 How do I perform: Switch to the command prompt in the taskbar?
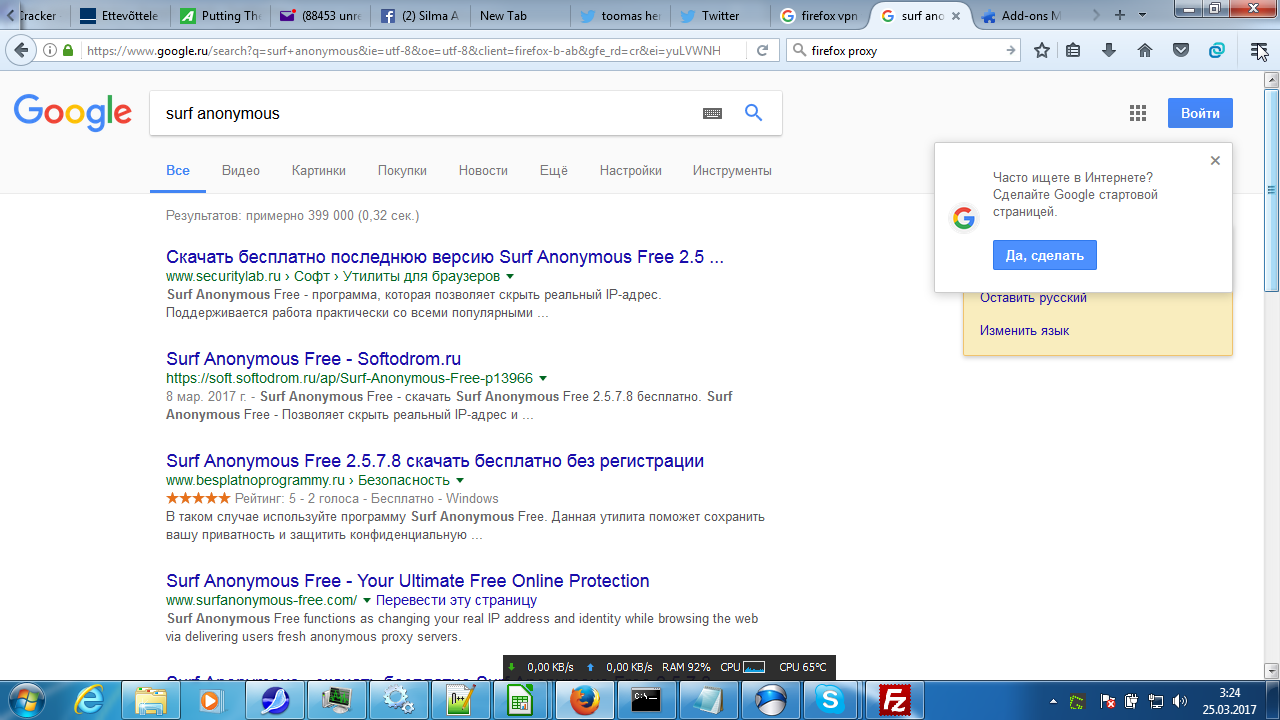click(x=646, y=700)
